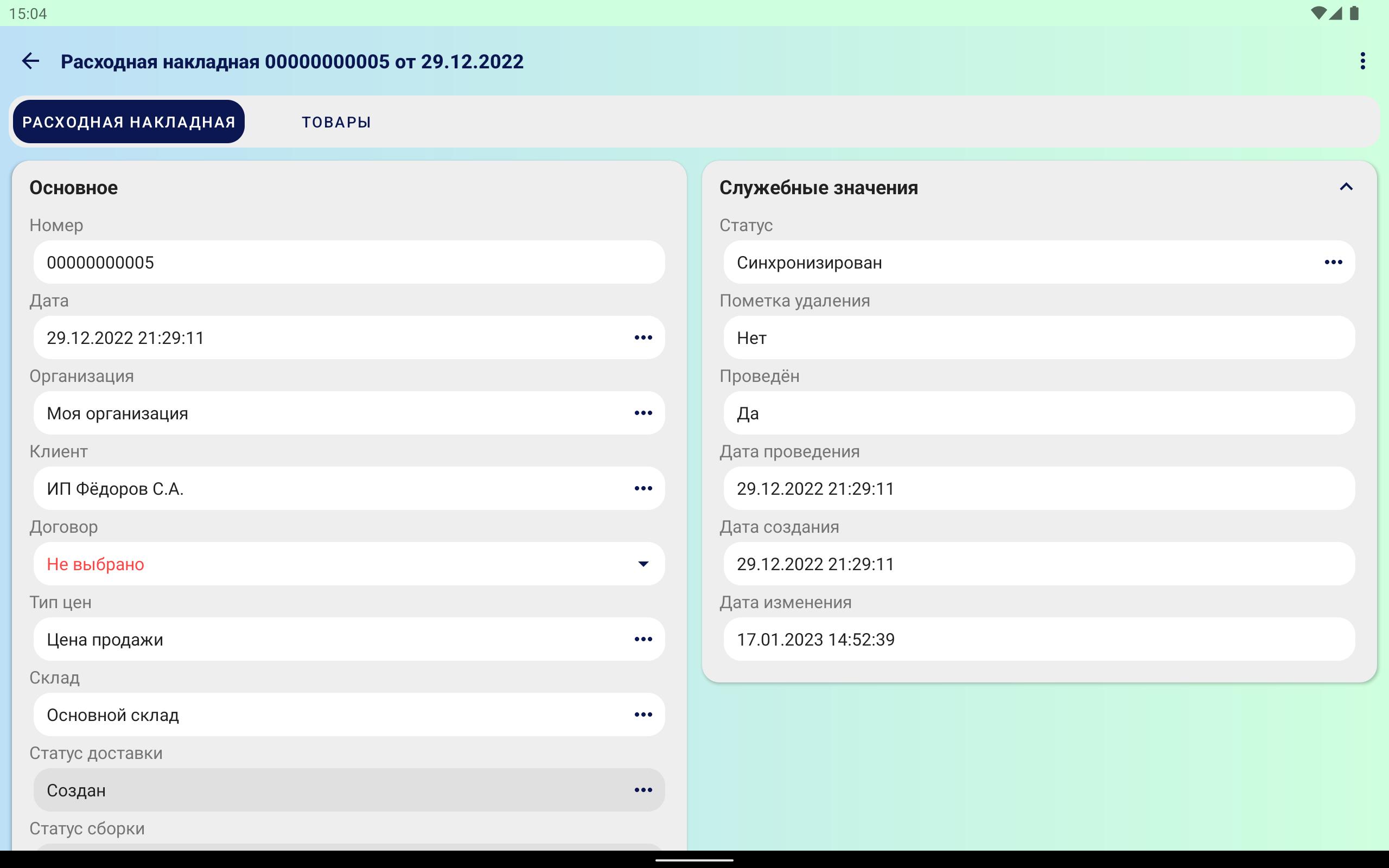
Task: Open the three-dot overflow menu
Action: pyautogui.click(x=1362, y=61)
